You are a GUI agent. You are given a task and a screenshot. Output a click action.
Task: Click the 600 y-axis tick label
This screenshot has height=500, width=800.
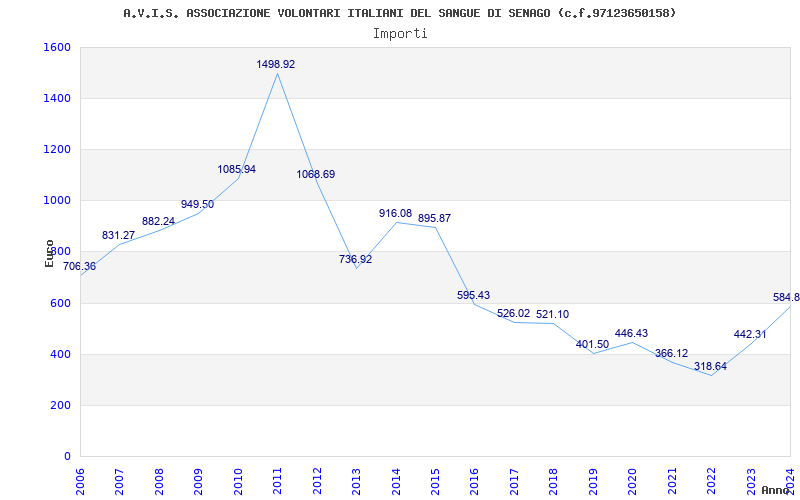click(60, 304)
